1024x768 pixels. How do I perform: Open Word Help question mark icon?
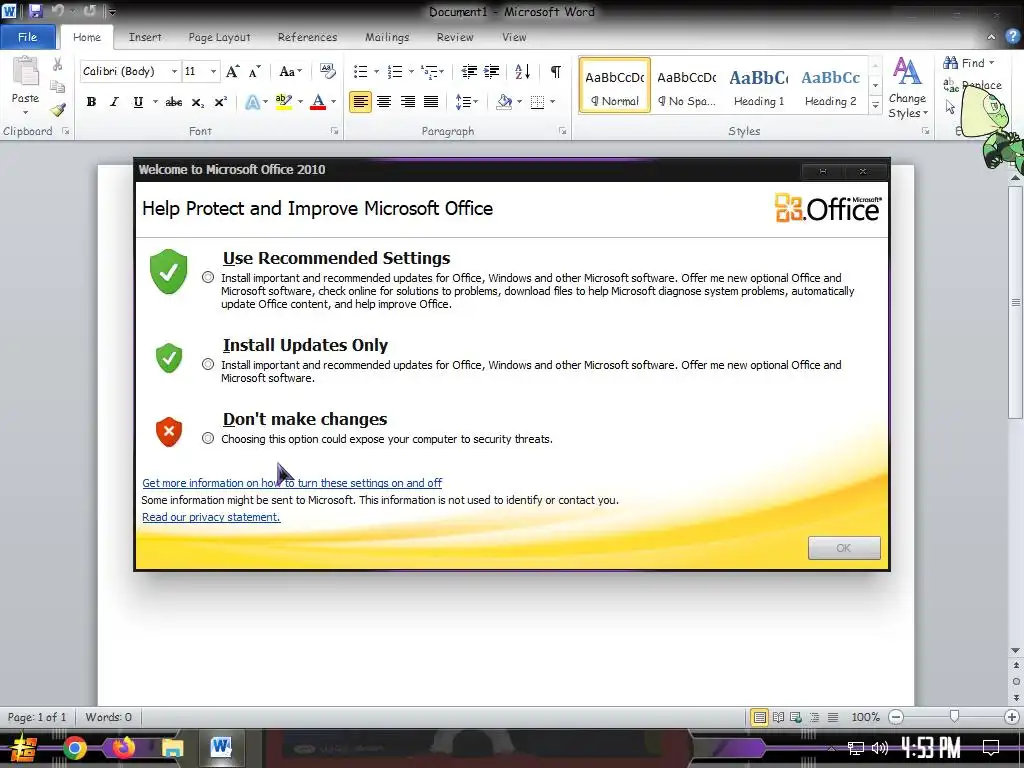(1012, 37)
